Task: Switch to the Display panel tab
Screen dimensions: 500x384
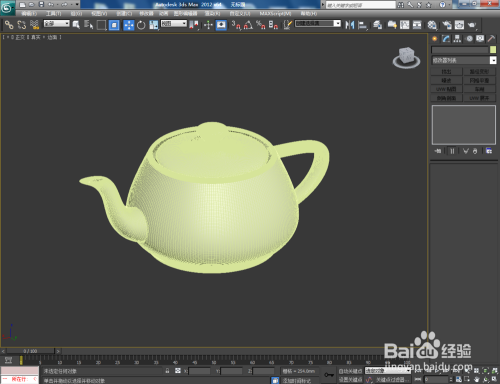Action: pyautogui.click(x=480, y=39)
